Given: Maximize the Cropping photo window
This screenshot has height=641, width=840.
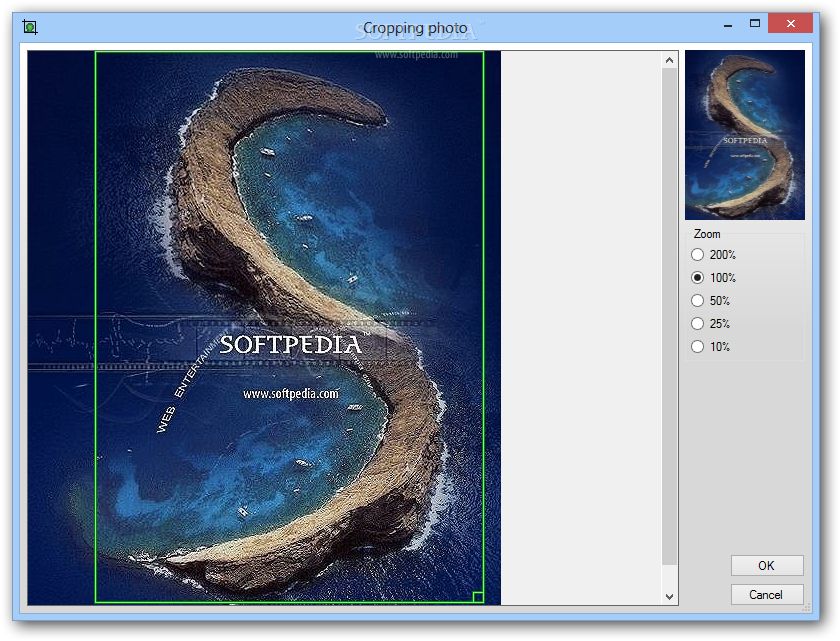Looking at the screenshot, I should point(755,24).
